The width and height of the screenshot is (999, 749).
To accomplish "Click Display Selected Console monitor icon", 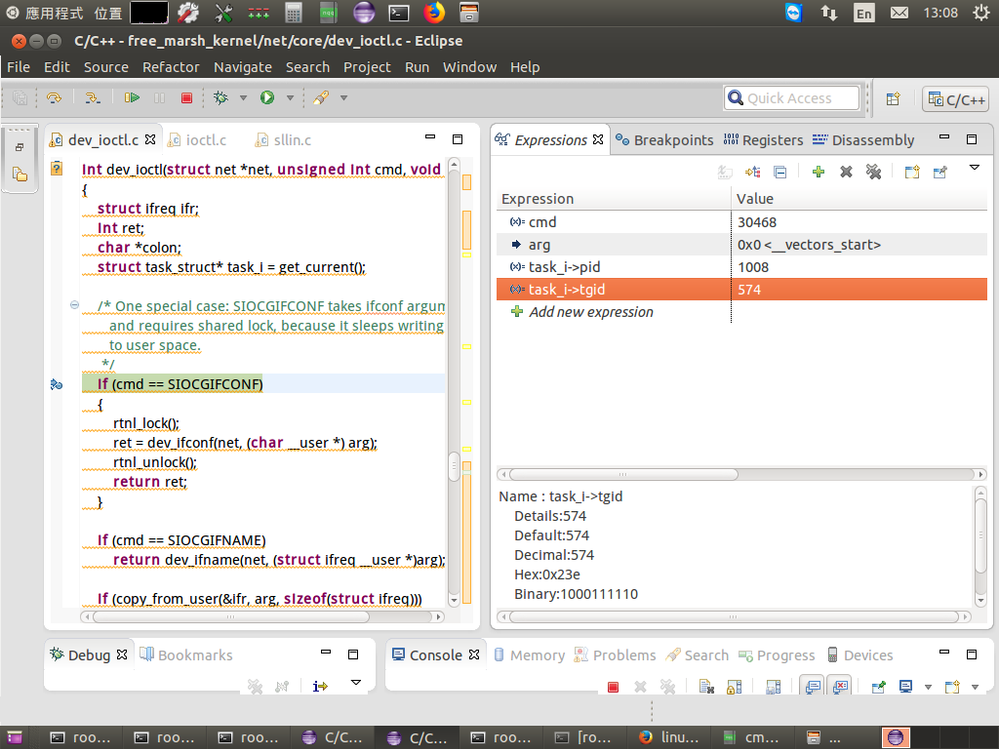I will coord(905,687).
